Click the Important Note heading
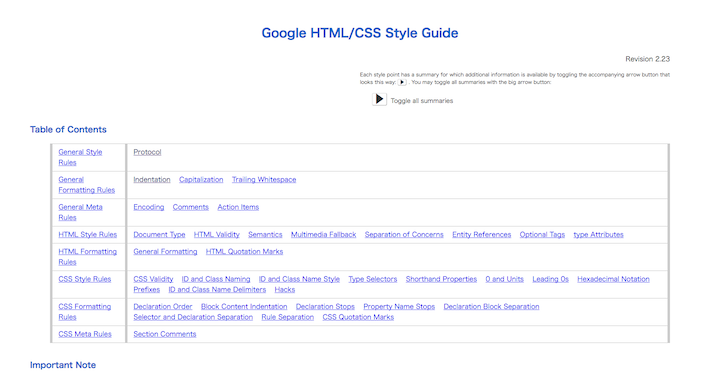This screenshot has height=378, width=720. tap(63, 365)
